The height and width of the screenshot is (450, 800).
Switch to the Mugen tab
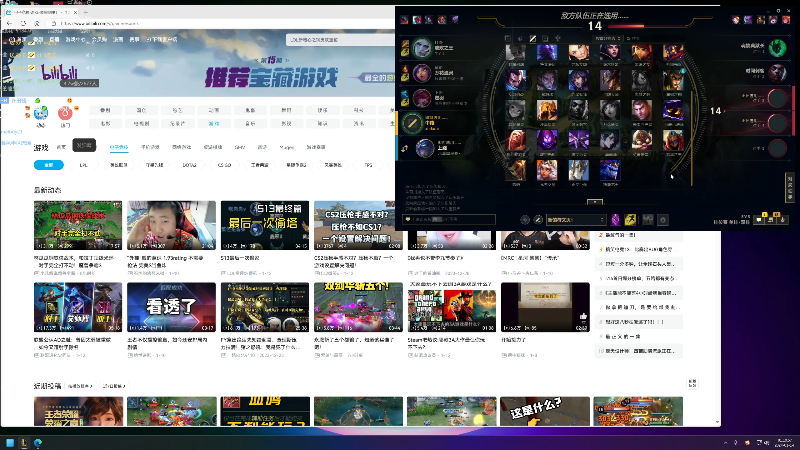coord(287,147)
